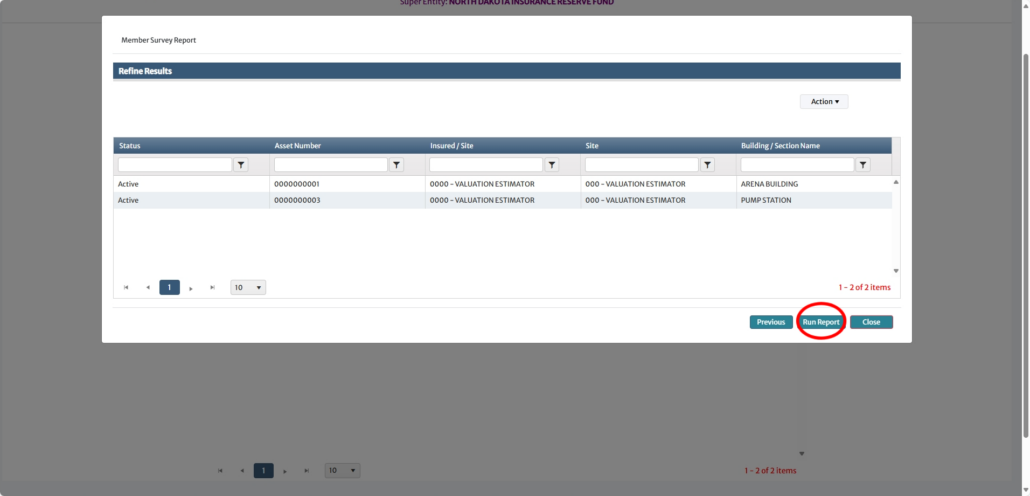Click filter icon for Status column
Viewport: 1030px width, 496px height.
tap(241, 165)
